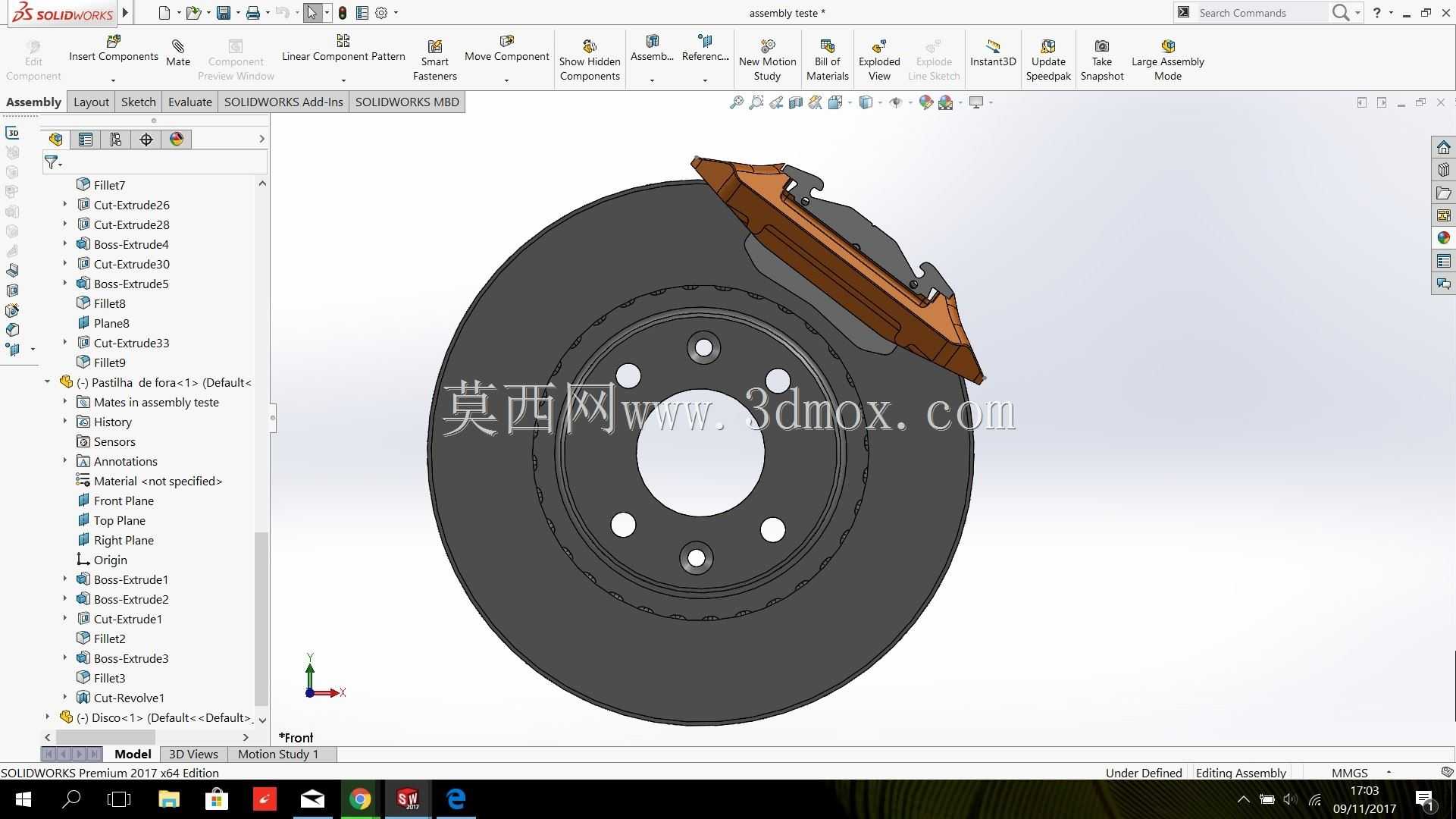The width and height of the screenshot is (1456, 819).
Task: Open File Explorer from taskbar
Action: (168, 799)
